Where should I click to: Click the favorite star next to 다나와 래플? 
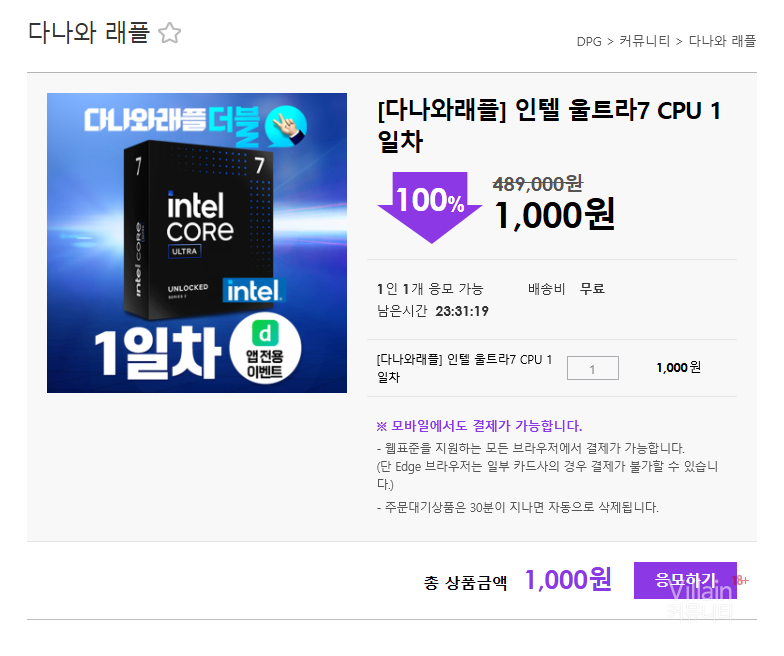170,33
